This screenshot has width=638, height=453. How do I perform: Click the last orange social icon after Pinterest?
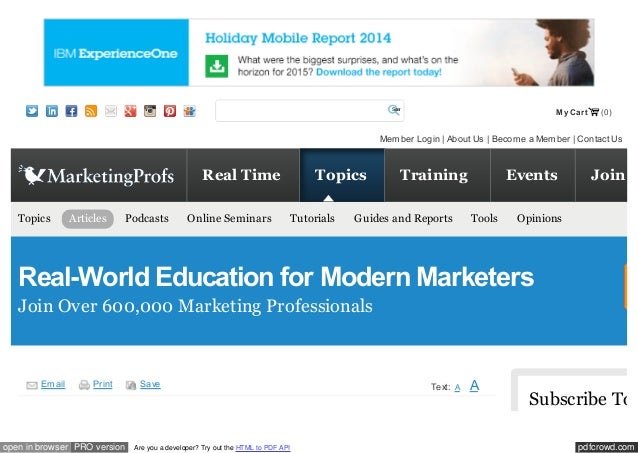coord(189,111)
